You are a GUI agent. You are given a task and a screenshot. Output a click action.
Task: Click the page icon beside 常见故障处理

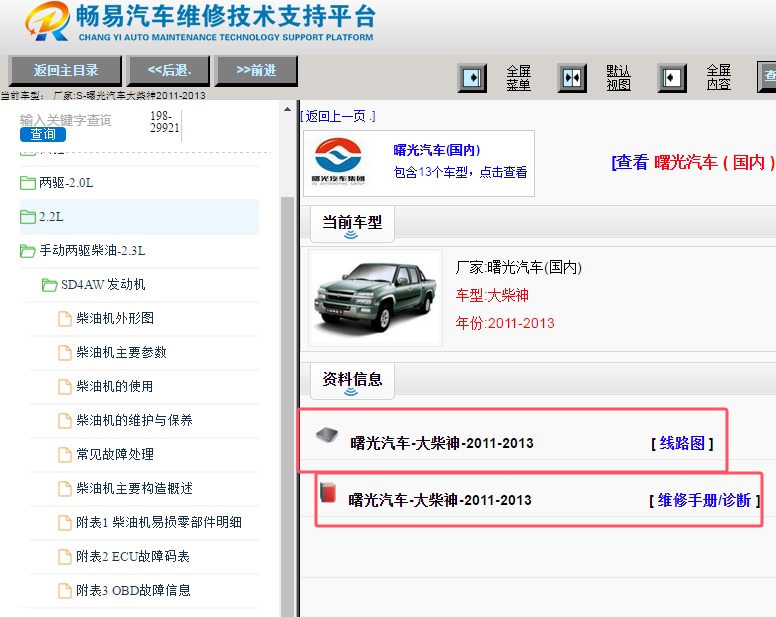65,455
